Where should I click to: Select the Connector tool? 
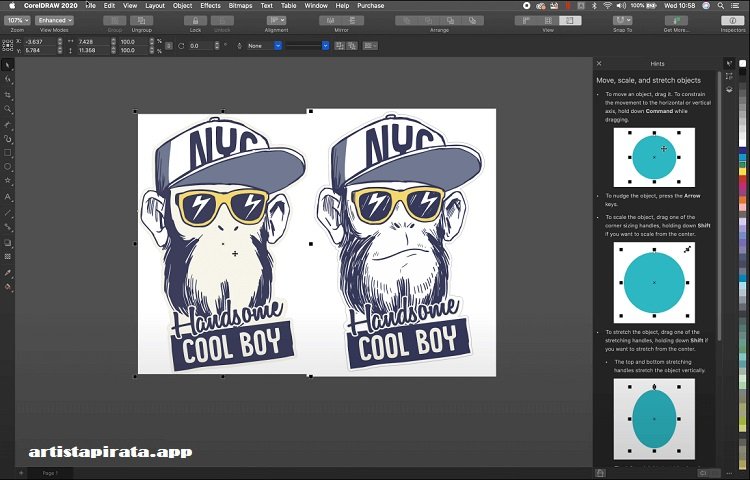click(7, 227)
